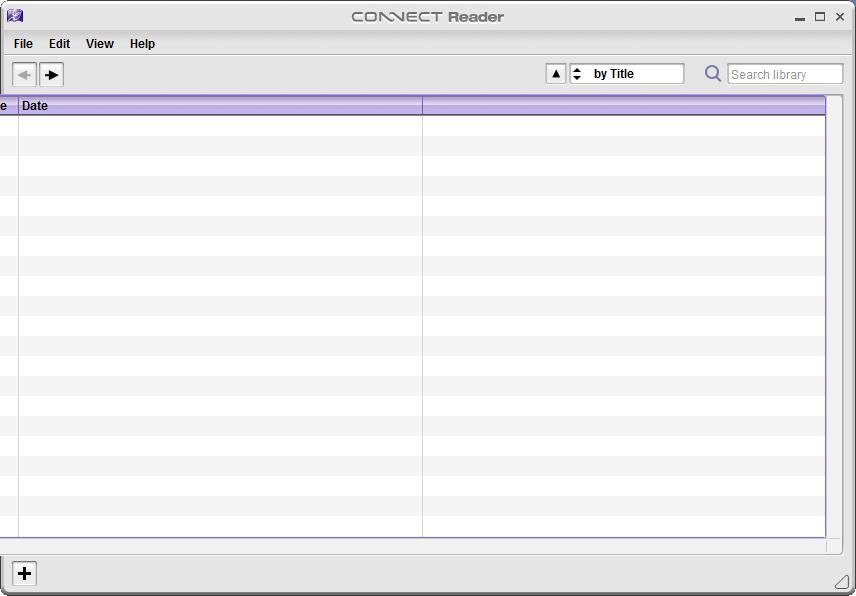Maximize the Connect Reader window
The height and width of the screenshot is (596, 856).
coord(820,17)
